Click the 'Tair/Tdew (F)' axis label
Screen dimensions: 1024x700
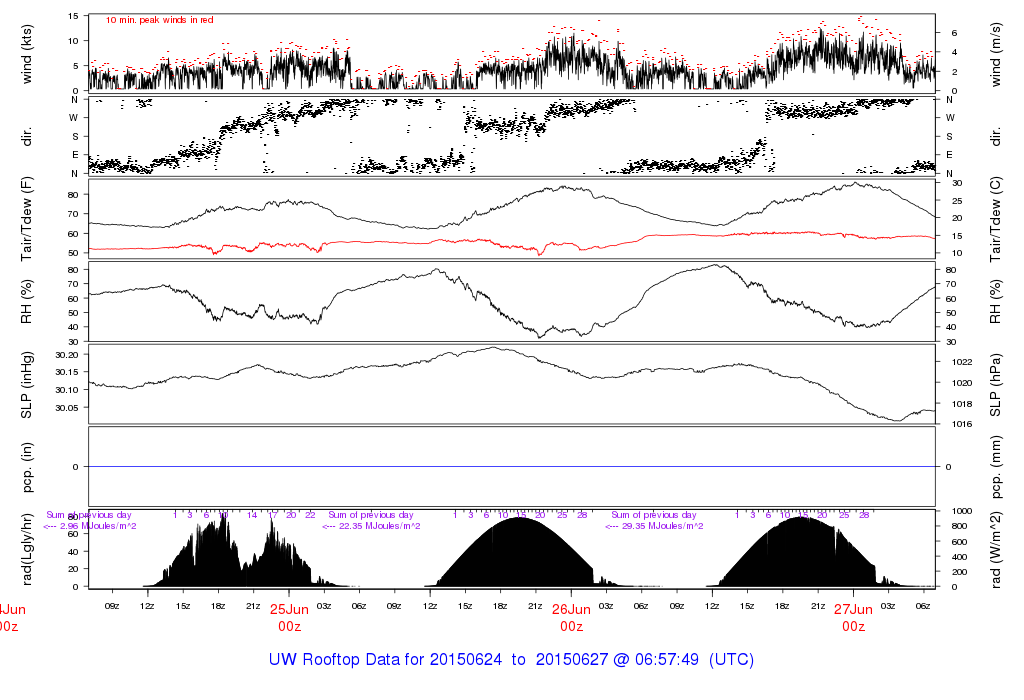(27, 219)
